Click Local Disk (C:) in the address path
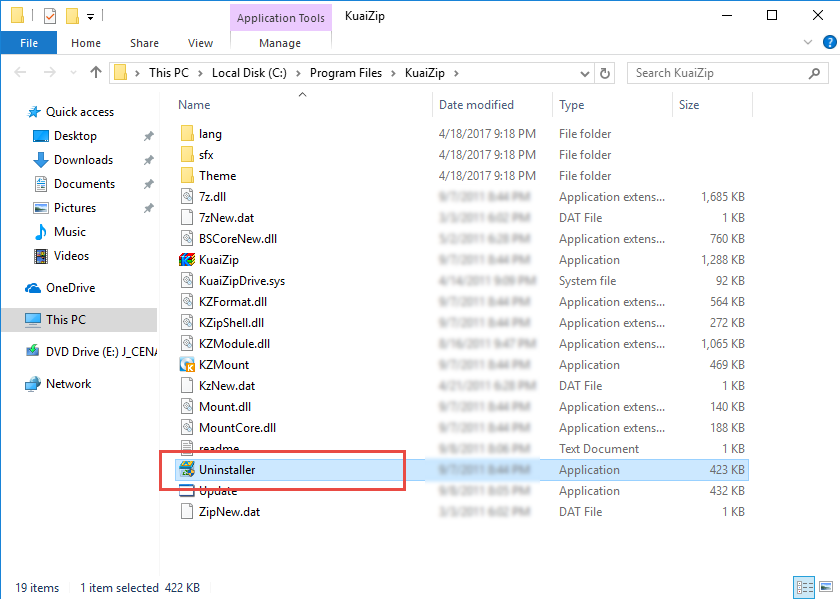840x599 pixels. (x=249, y=73)
